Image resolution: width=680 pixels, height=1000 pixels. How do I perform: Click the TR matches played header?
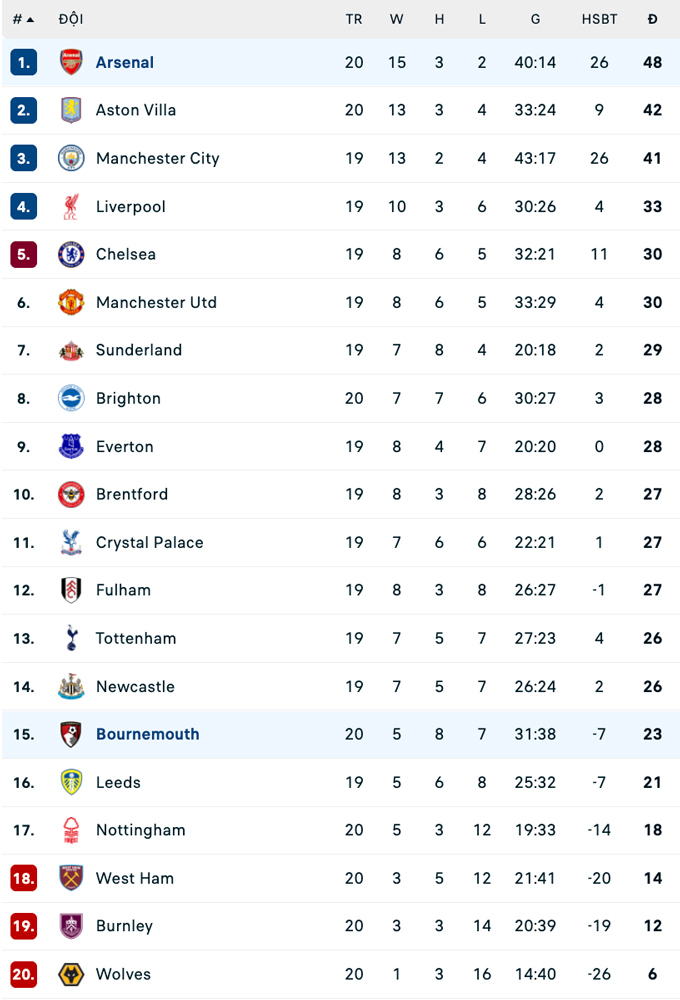(x=354, y=19)
